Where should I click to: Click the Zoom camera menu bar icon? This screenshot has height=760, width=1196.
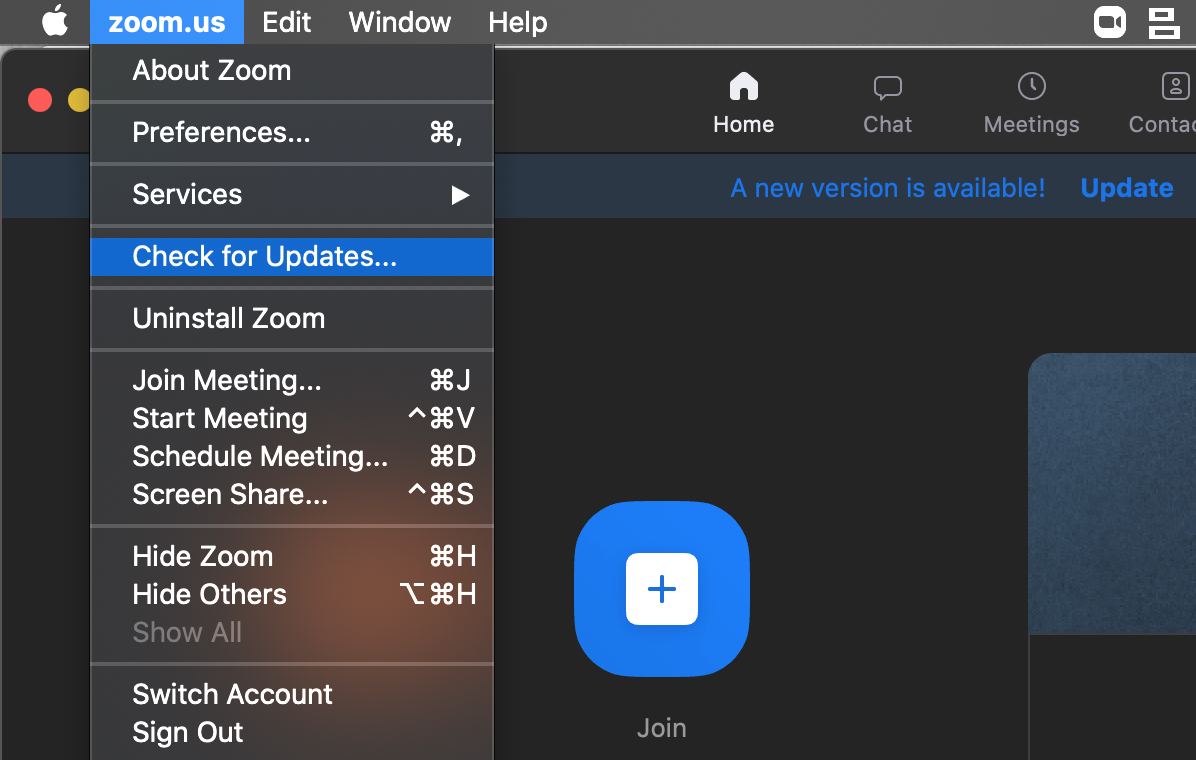click(1109, 22)
